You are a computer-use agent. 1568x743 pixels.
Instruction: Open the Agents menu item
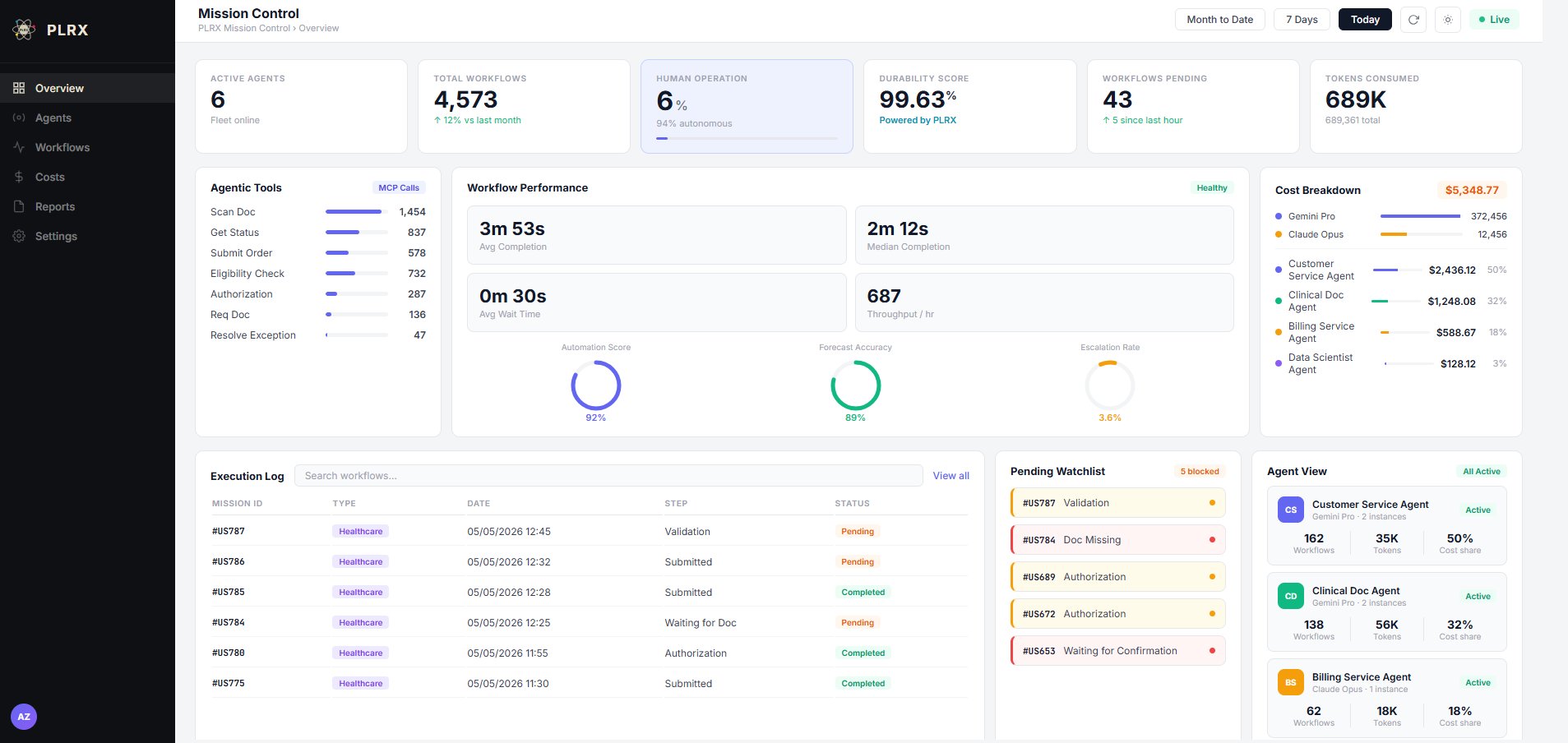[87, 118]
